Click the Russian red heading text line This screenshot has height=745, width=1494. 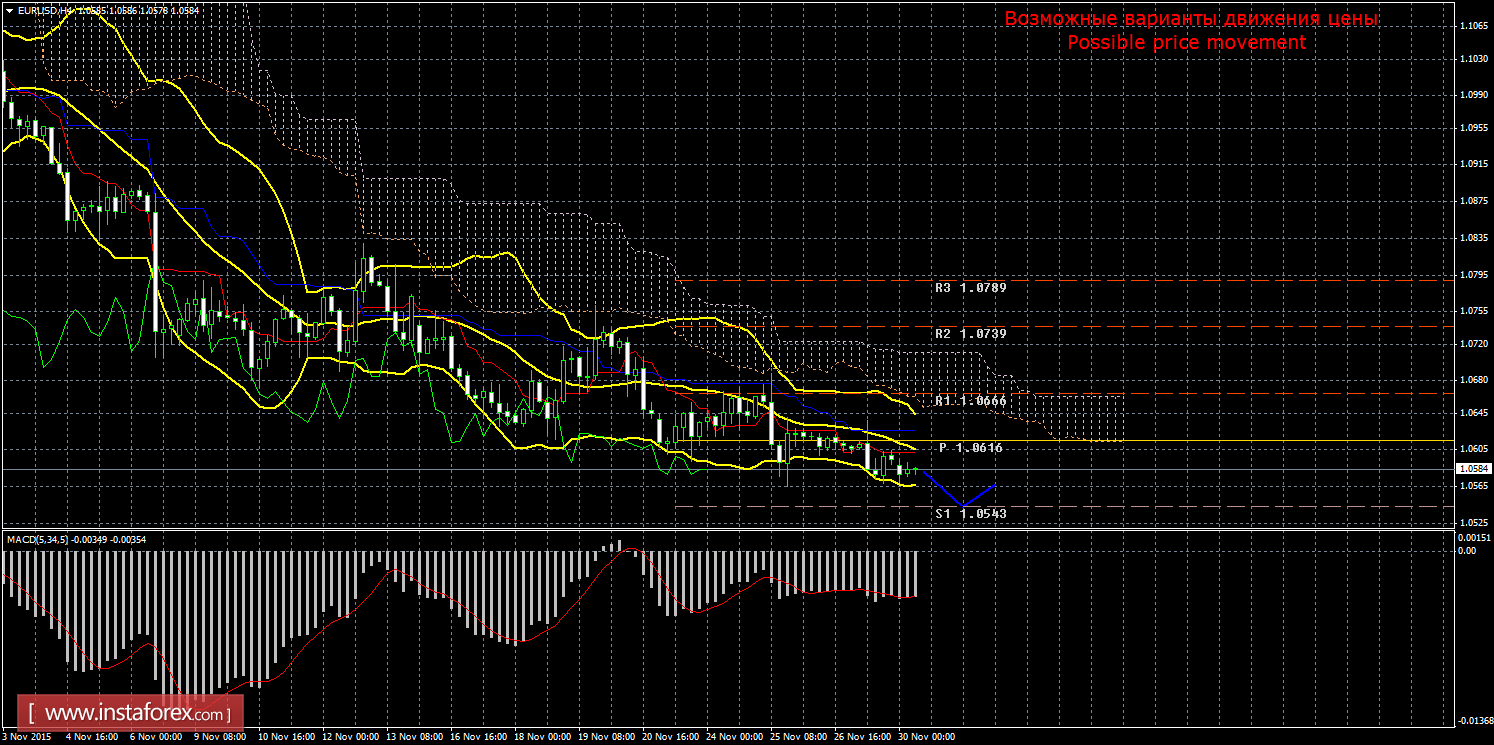[1191, 20]
